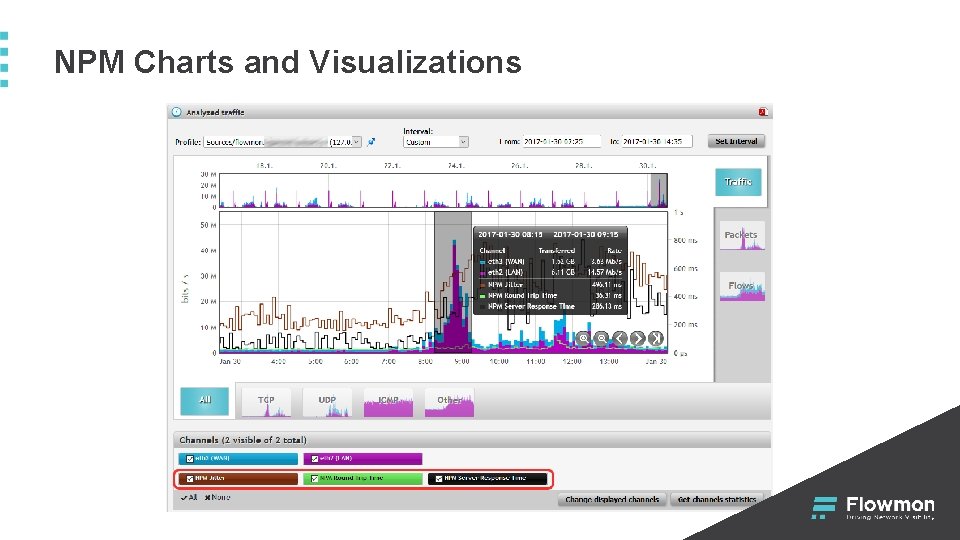Screen dimensions: 960x540
Task: Select the All protocols tab
Action: (204, 401)
